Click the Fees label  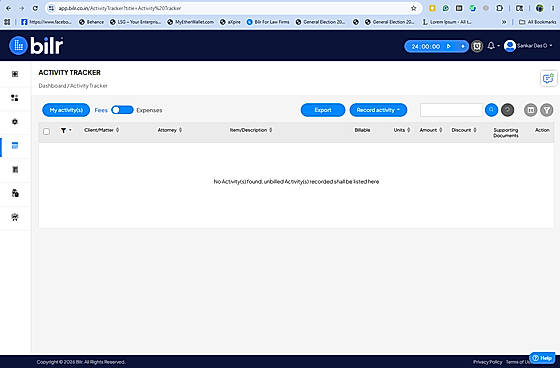(x=101, y=110)
